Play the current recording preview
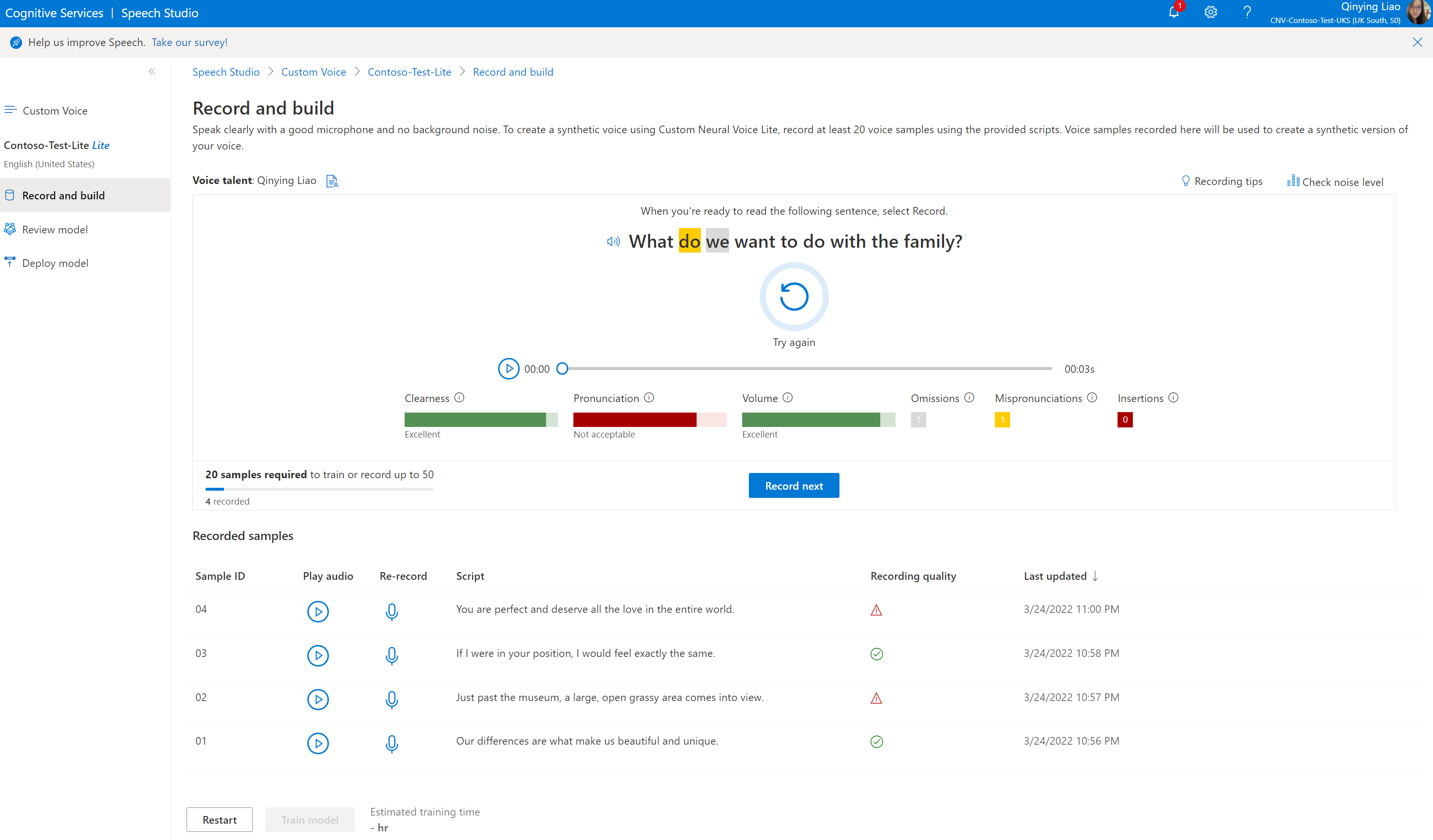 coord(508,369)
